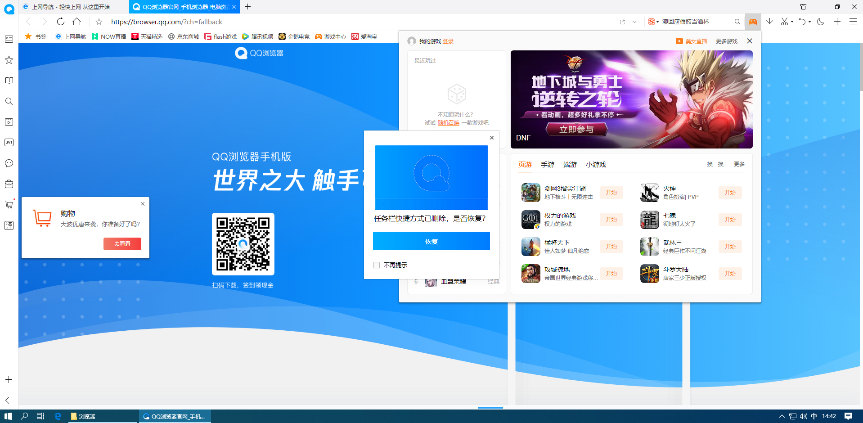Click the scissors screenshot tool
The width and height of the screenshot is (863, 423).
point(784,21)
